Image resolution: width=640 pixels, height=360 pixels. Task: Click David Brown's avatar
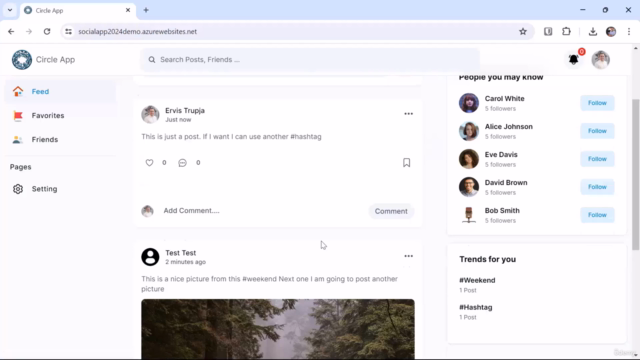click(x=469, y=187)
